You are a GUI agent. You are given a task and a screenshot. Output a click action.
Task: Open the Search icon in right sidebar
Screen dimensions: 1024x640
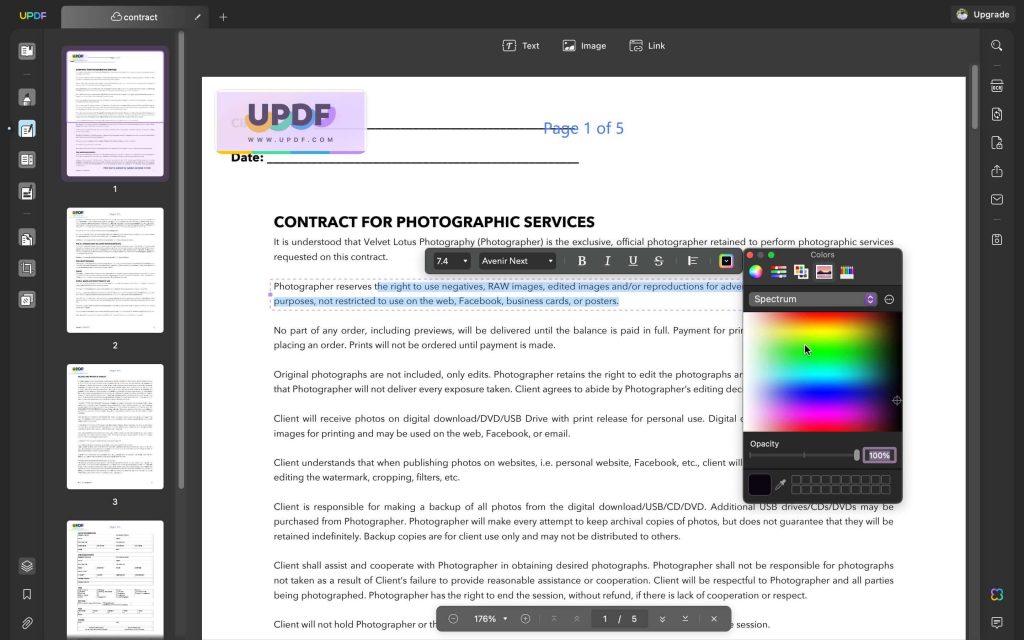point(997,46)
